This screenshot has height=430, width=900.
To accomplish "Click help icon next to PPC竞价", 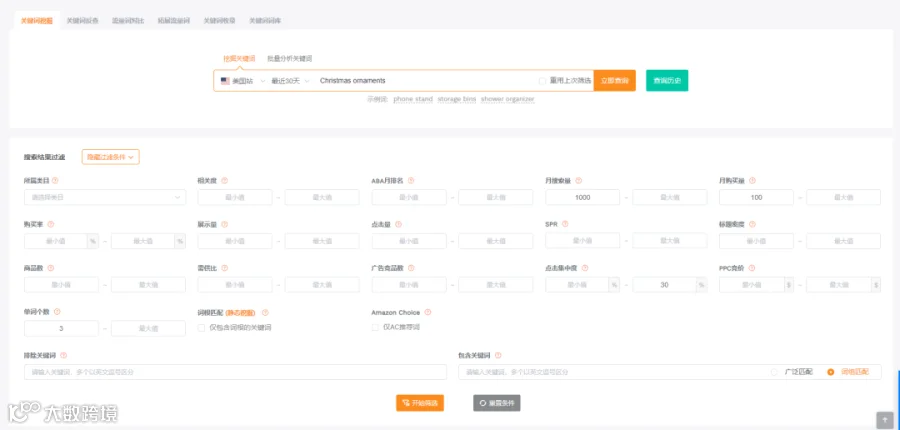I will pos(751,268).
